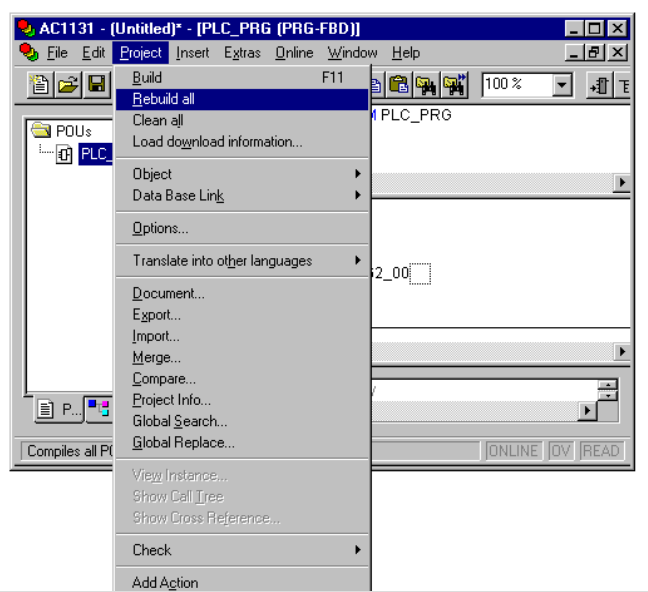The height and width of the screenshot is (592, 648).
Task: Open the Online menu
Action: (294, 53)
